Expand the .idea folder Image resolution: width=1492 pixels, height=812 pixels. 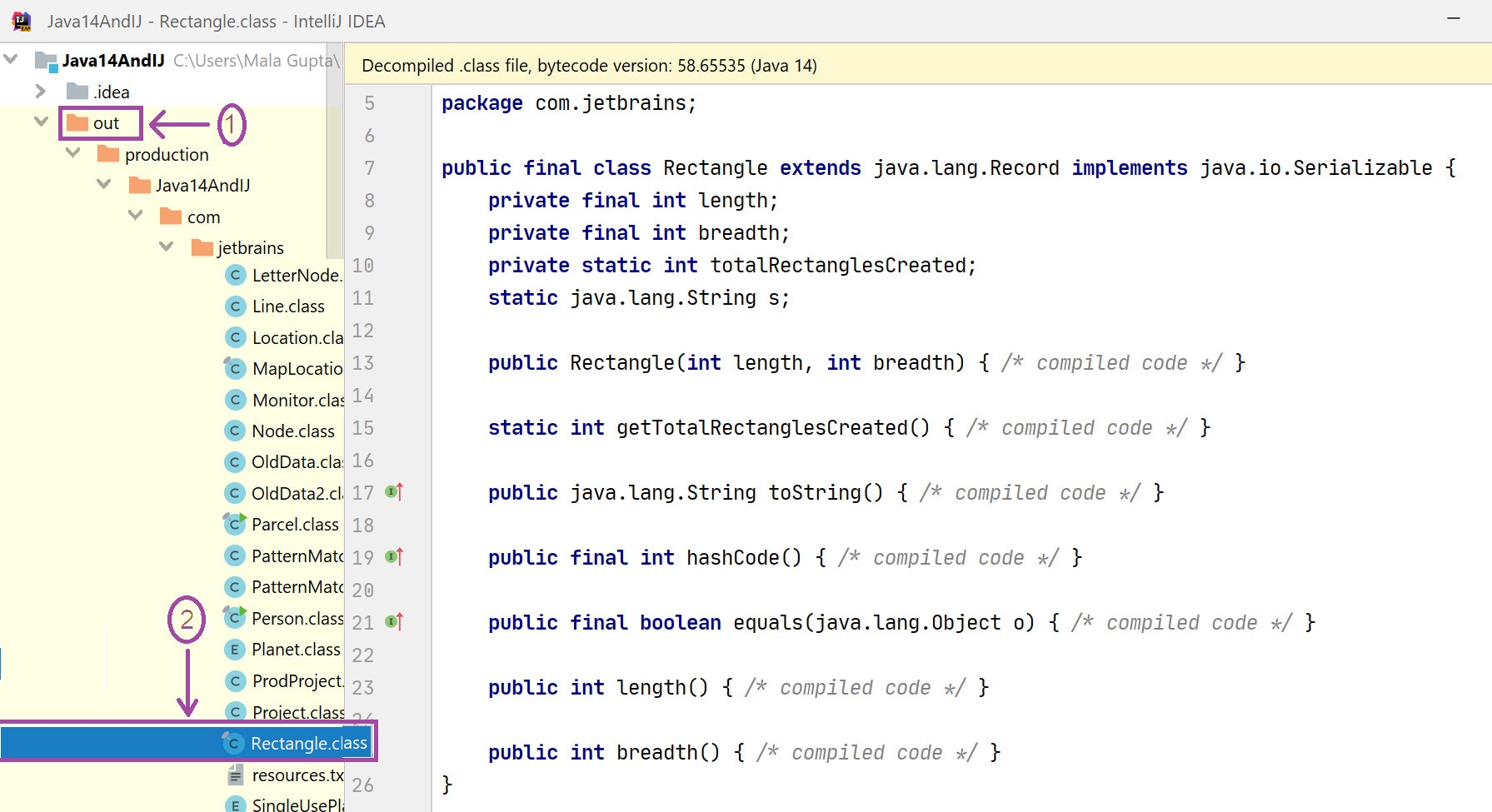coord(40,91)
